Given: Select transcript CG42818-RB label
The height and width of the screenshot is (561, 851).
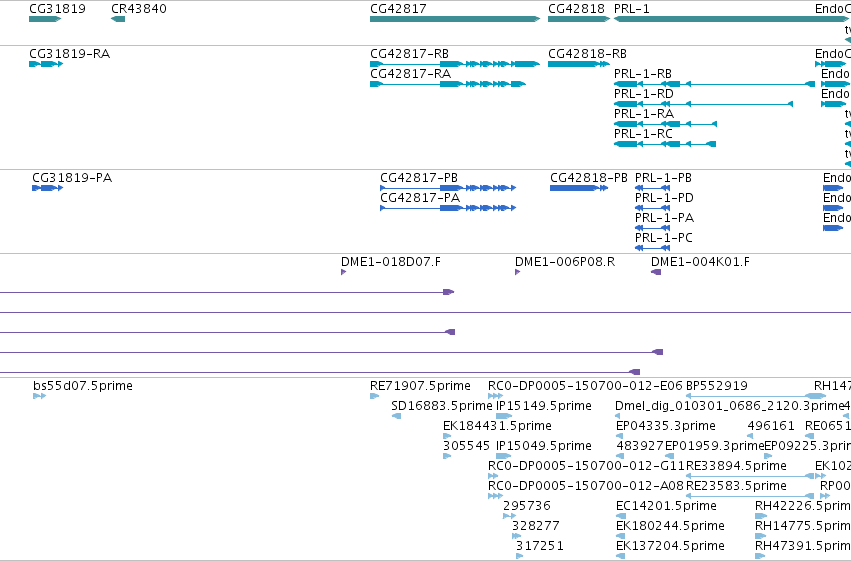Looking at the screenshot, I should click(587, 54).
